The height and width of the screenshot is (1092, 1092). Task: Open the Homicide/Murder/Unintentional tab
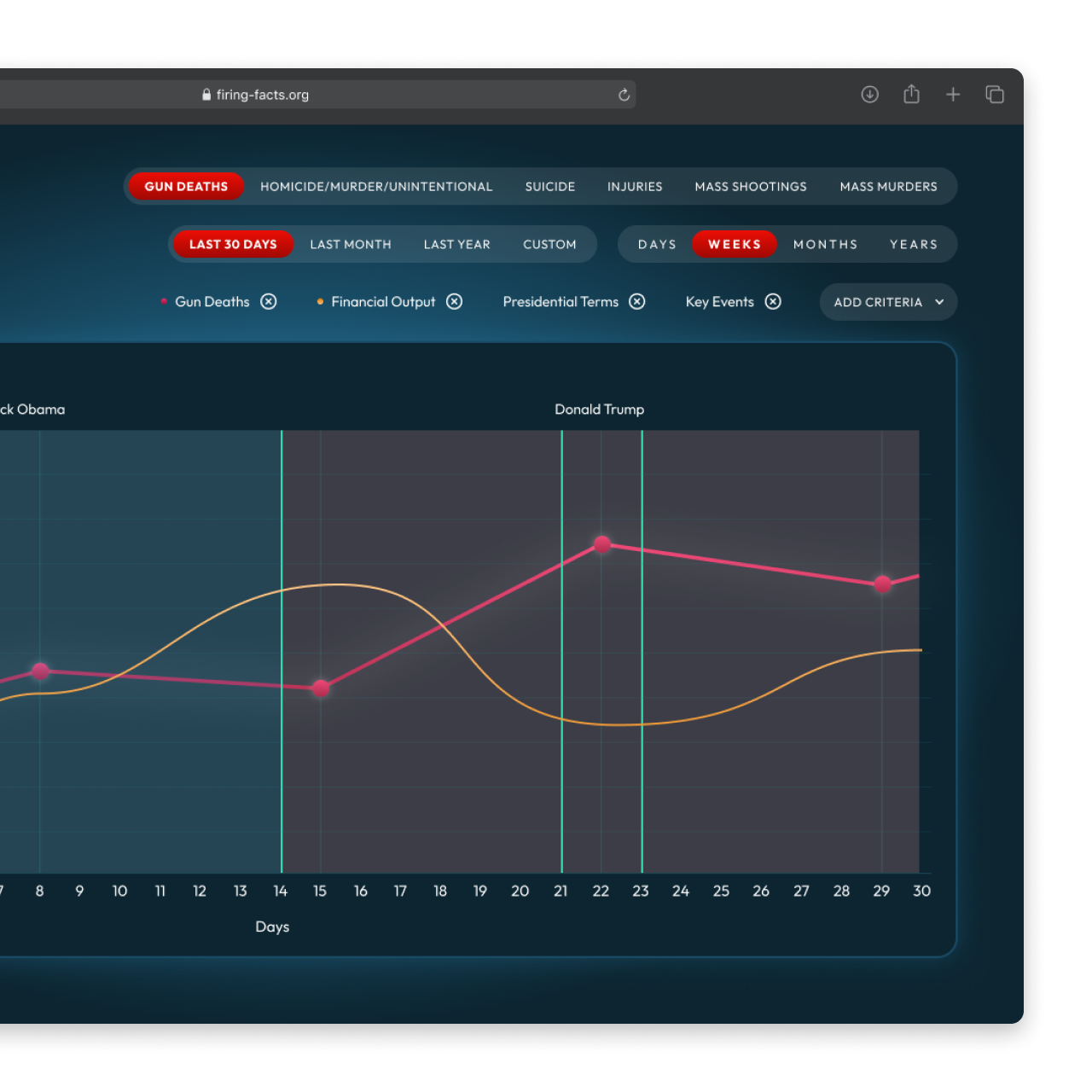(376, 187)
